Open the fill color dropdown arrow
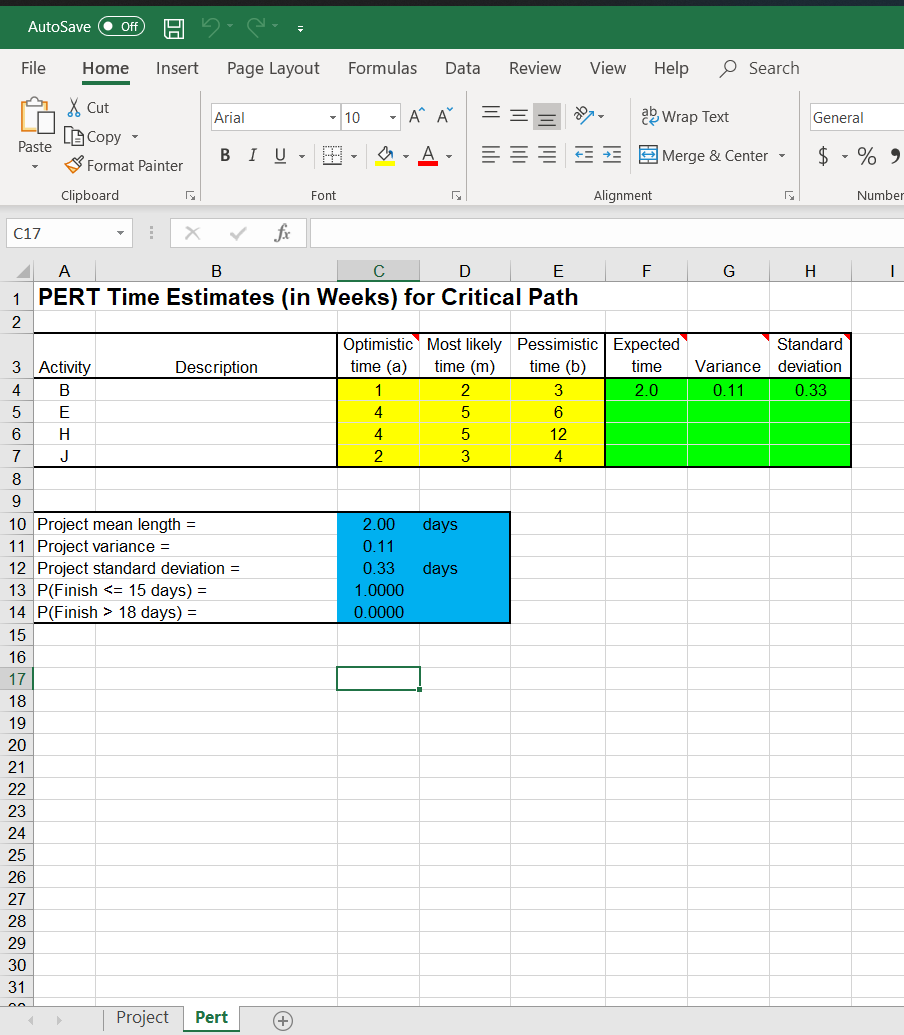Image resolution: width=904 pixels, height=1035 pixels. [x=404, y=157]
